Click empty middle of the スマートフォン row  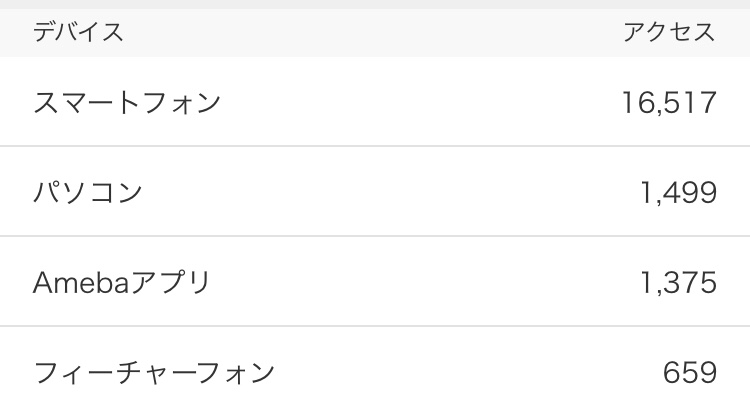(400, 102)
